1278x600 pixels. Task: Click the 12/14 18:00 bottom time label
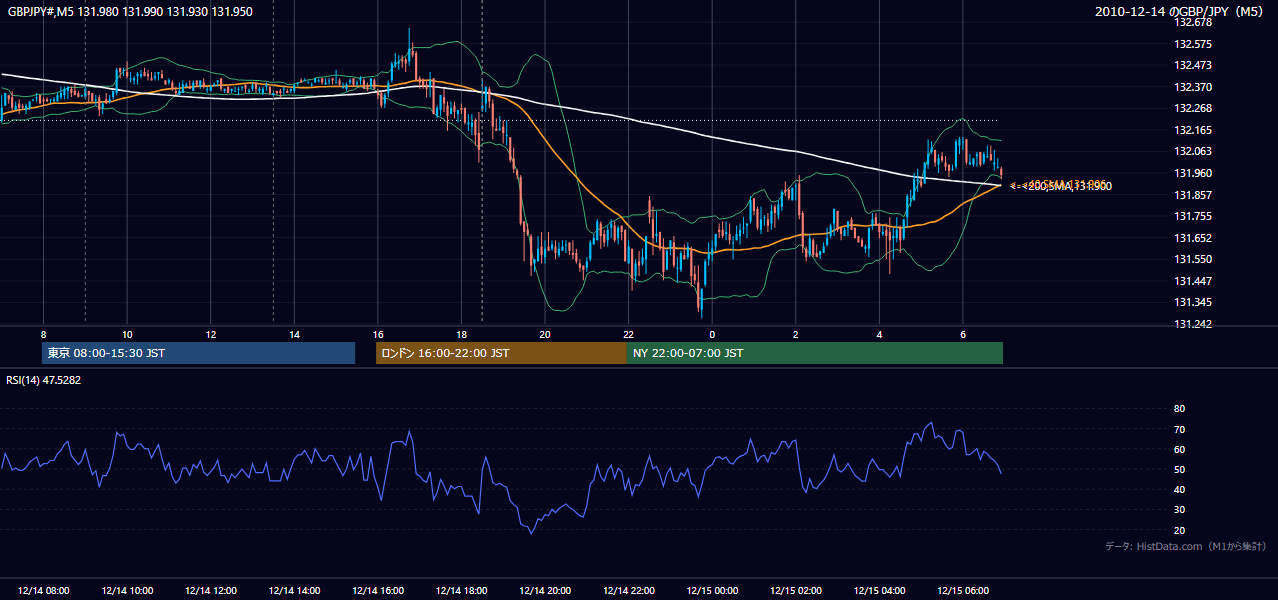461,591
